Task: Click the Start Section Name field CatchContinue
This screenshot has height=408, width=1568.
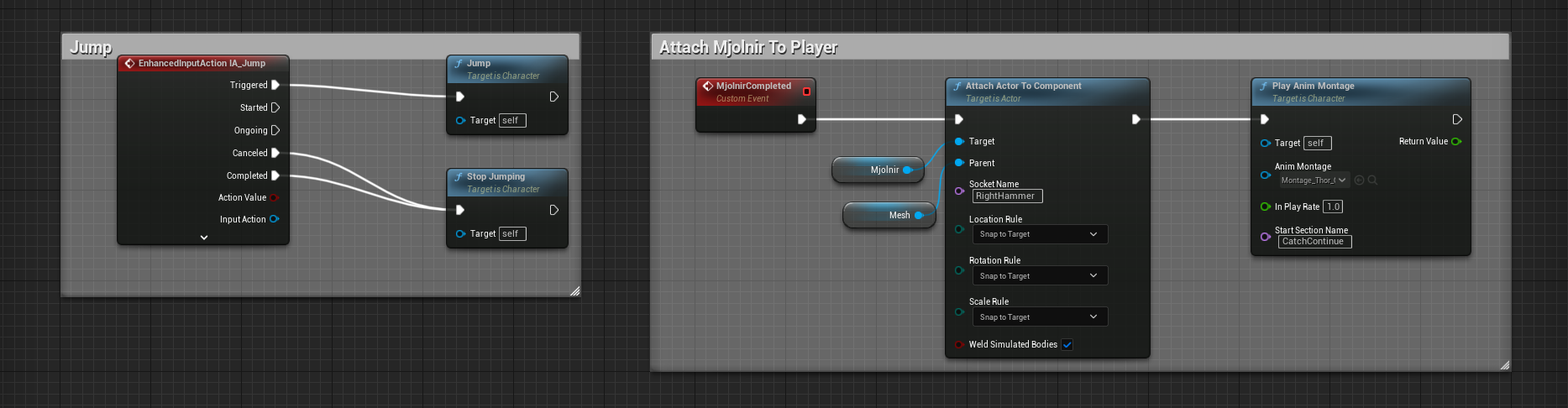Action: 1314,241
